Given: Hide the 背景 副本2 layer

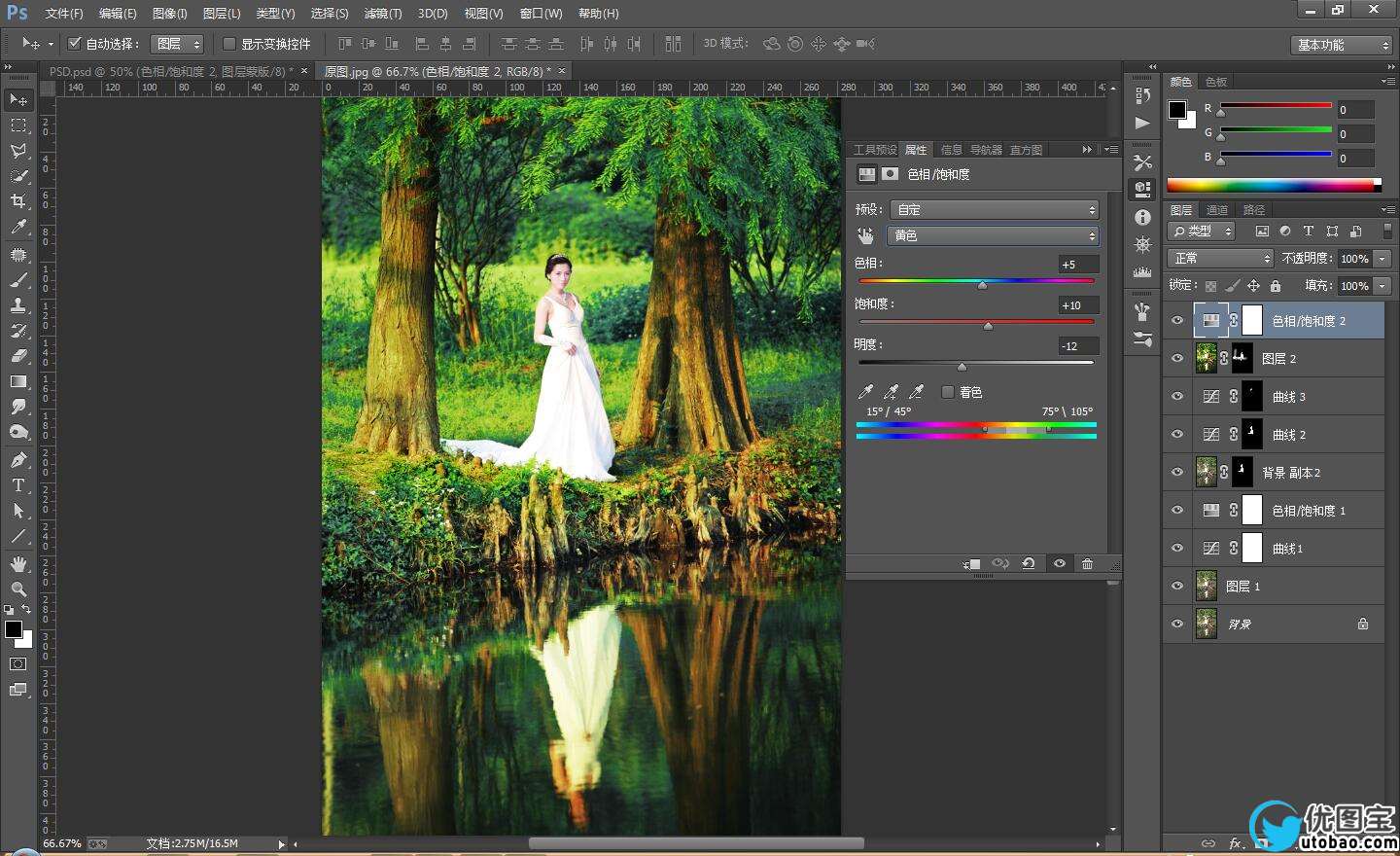Looking at the screenshot, I should coord(1177,473).
